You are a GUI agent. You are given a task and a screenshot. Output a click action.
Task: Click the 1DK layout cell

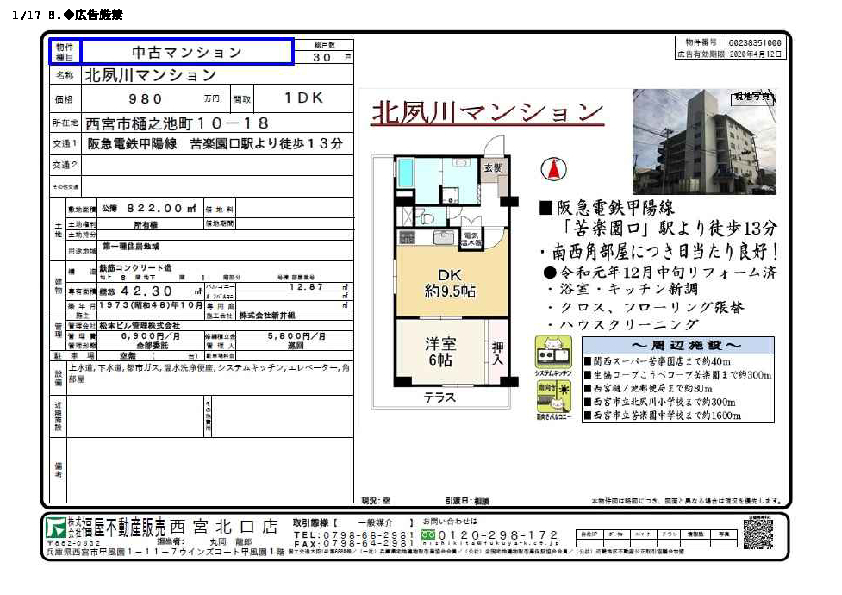pos(304,99)
